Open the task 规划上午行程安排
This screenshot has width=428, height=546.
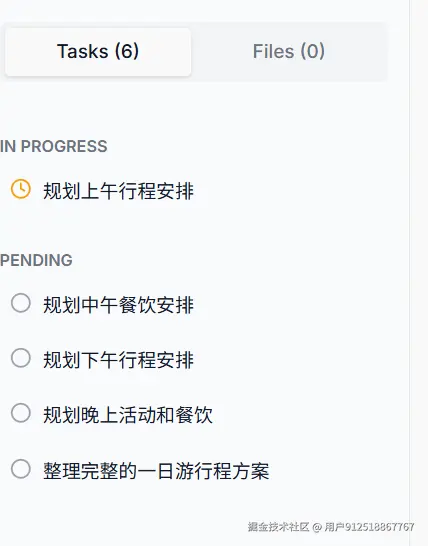point(118,191)
